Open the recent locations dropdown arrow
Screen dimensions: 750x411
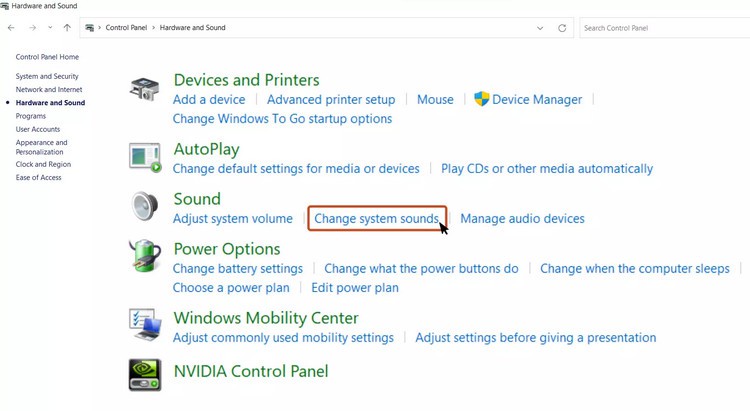tap(50, 28)
